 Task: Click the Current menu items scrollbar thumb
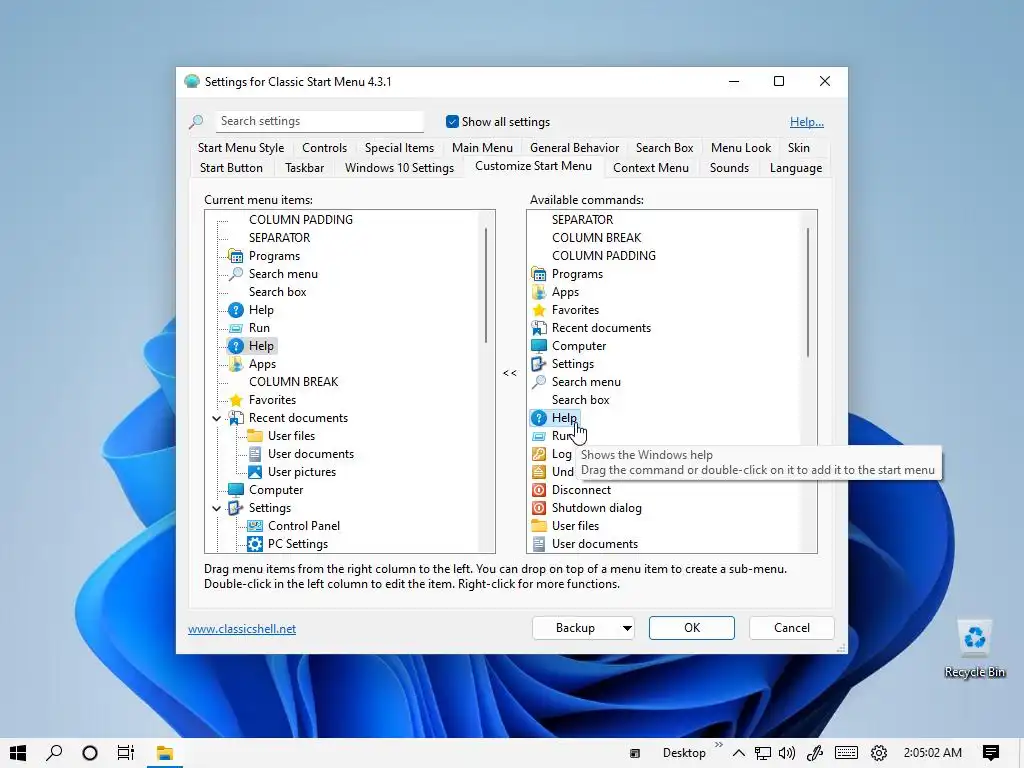(486, 285)
